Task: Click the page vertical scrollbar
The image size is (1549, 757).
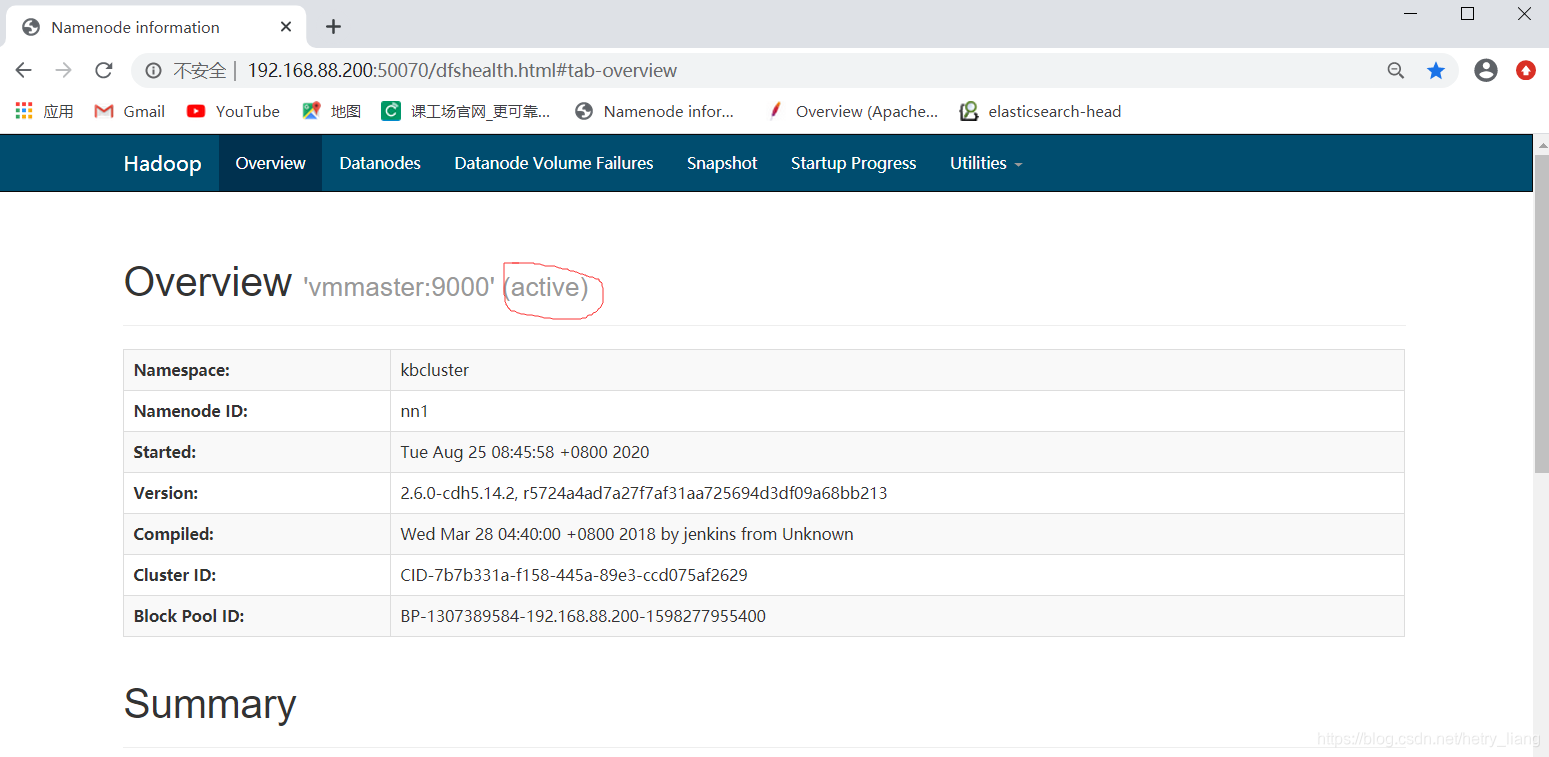Action: point(1541,313)
